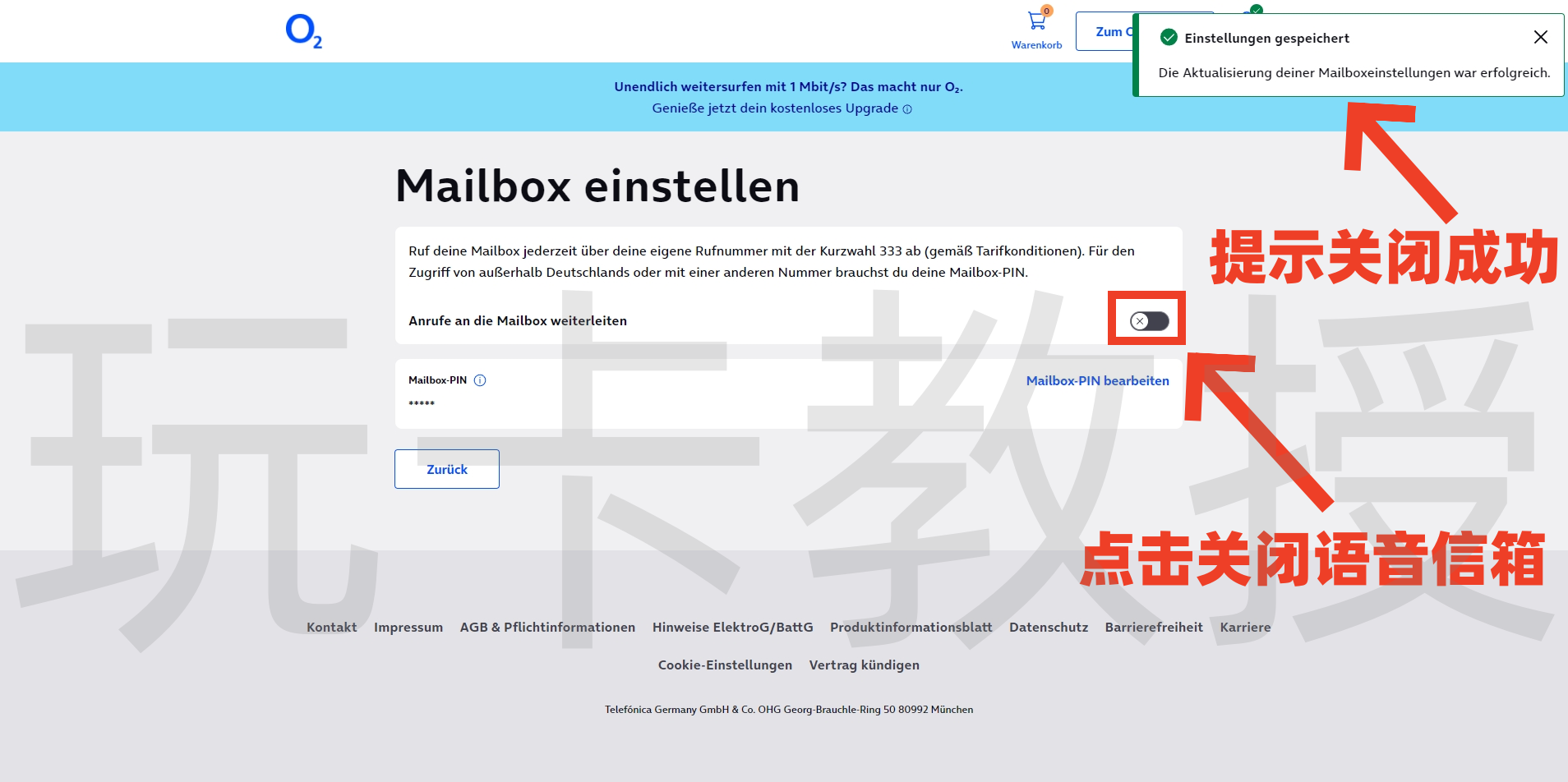Click the info icon beside kostenloses Upgrade

[907, 108]
